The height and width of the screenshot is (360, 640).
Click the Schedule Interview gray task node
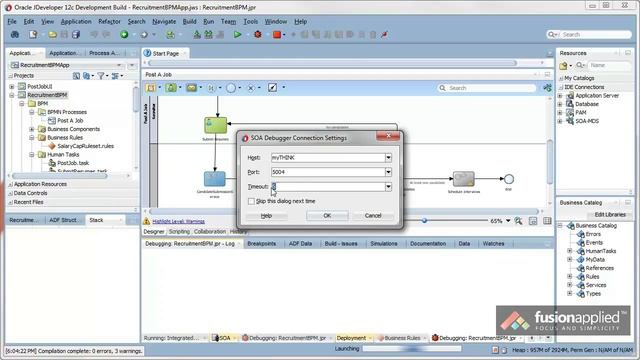point(464,179)
